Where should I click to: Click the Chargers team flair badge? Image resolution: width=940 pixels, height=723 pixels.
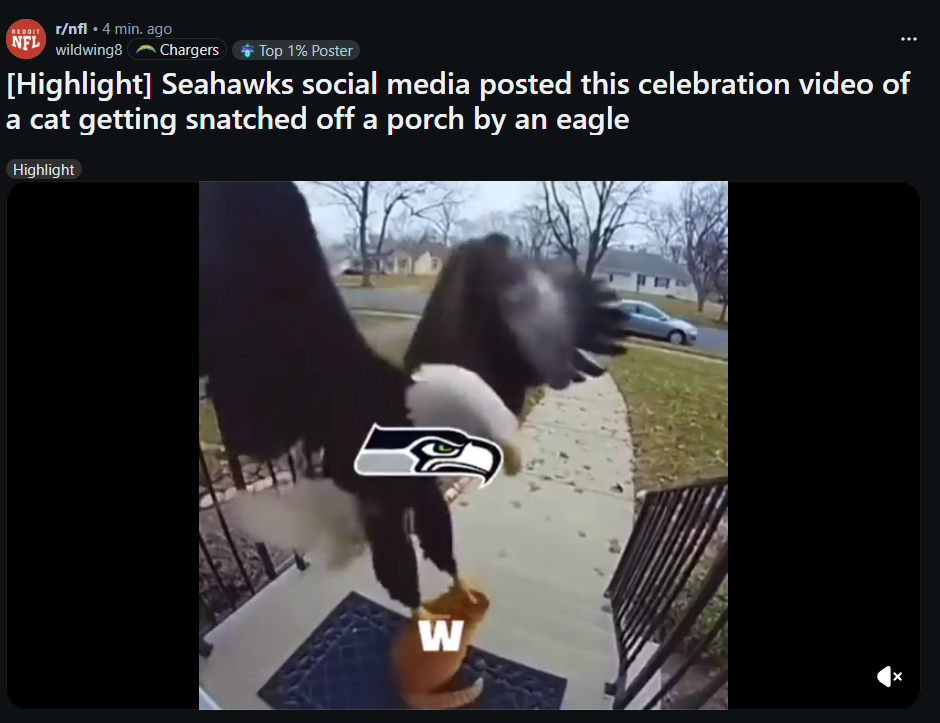click(177, 50)
